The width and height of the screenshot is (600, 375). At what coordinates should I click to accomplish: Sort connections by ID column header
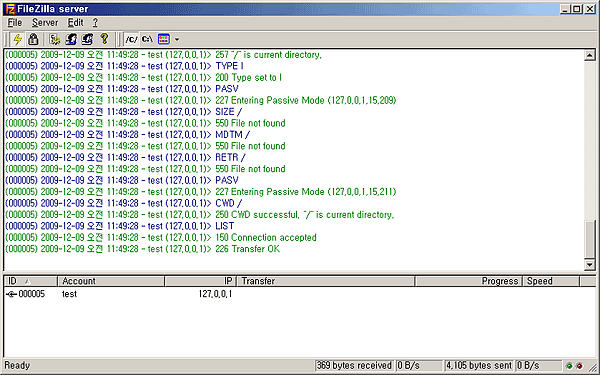coord(31,281)
